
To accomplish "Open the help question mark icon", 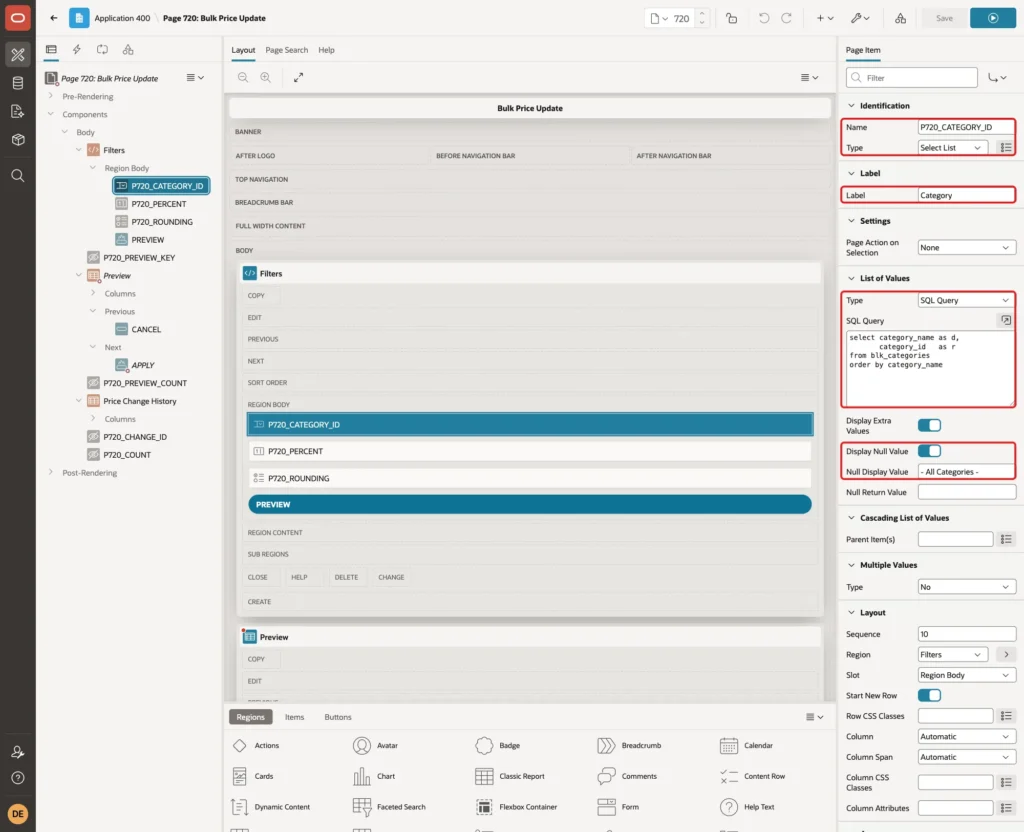I will click(18, 778).
